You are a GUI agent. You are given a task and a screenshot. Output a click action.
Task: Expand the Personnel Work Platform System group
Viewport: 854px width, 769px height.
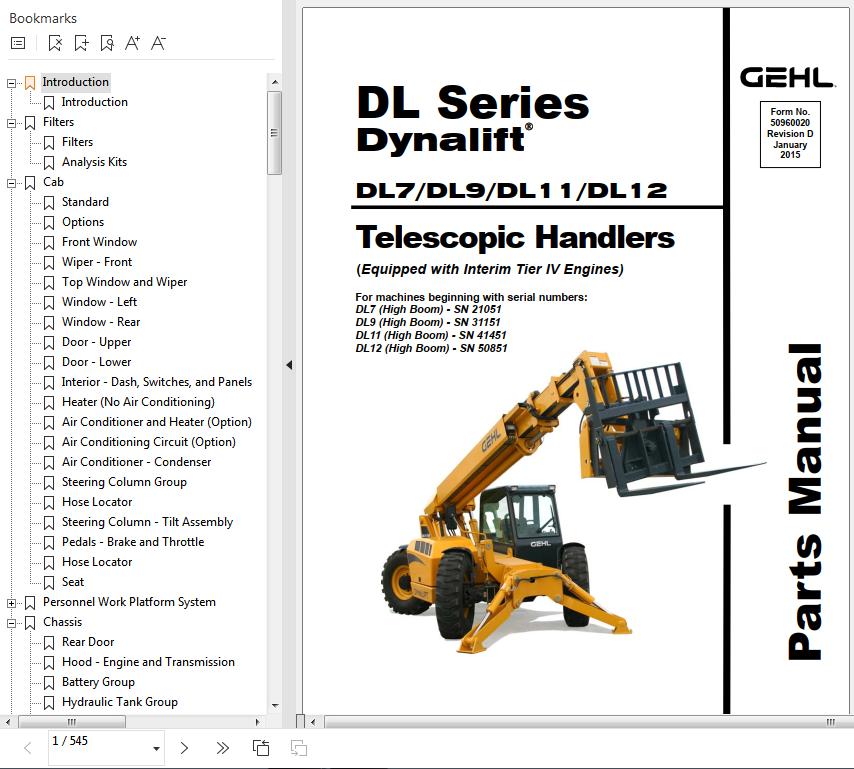(11, 603)
